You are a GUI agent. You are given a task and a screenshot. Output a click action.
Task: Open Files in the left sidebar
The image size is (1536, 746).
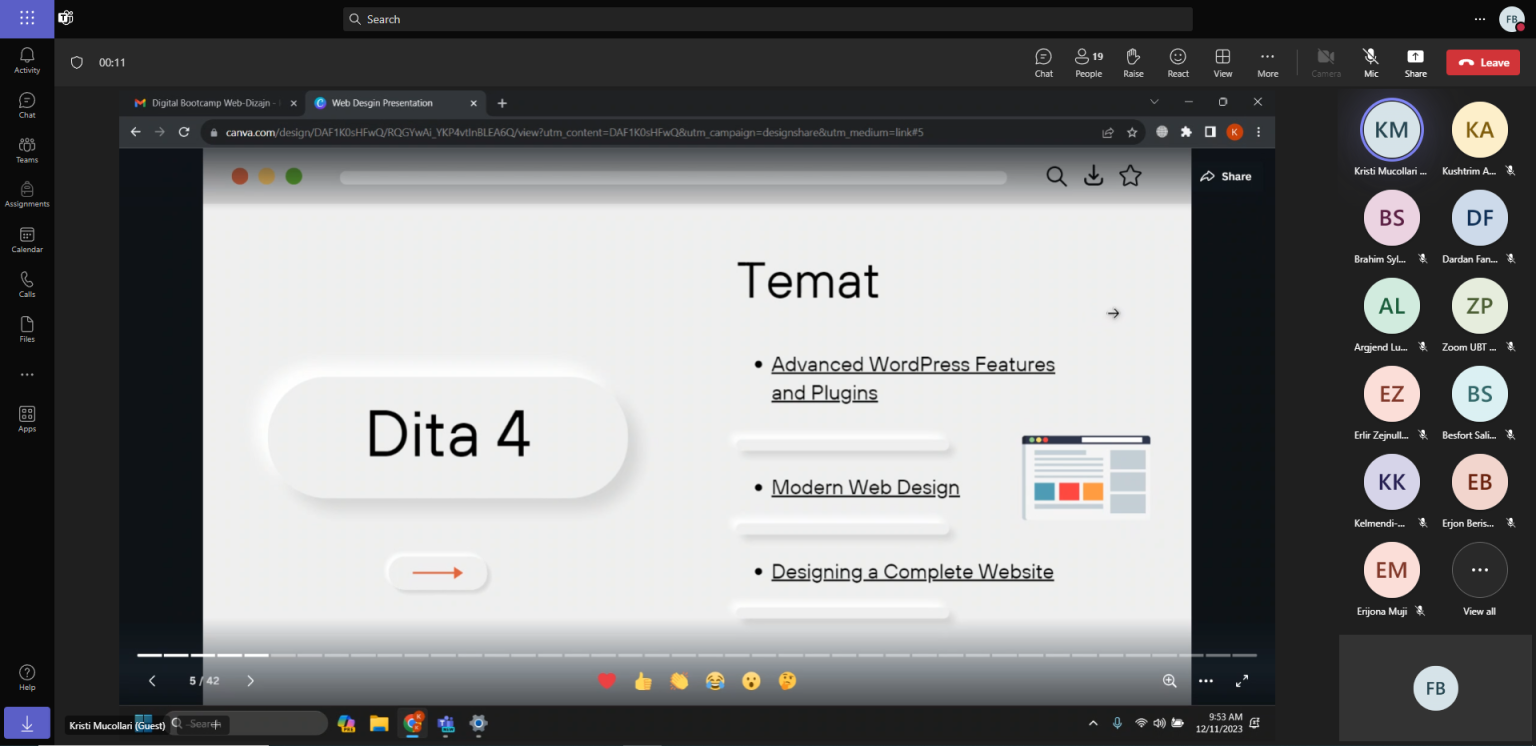27,329
